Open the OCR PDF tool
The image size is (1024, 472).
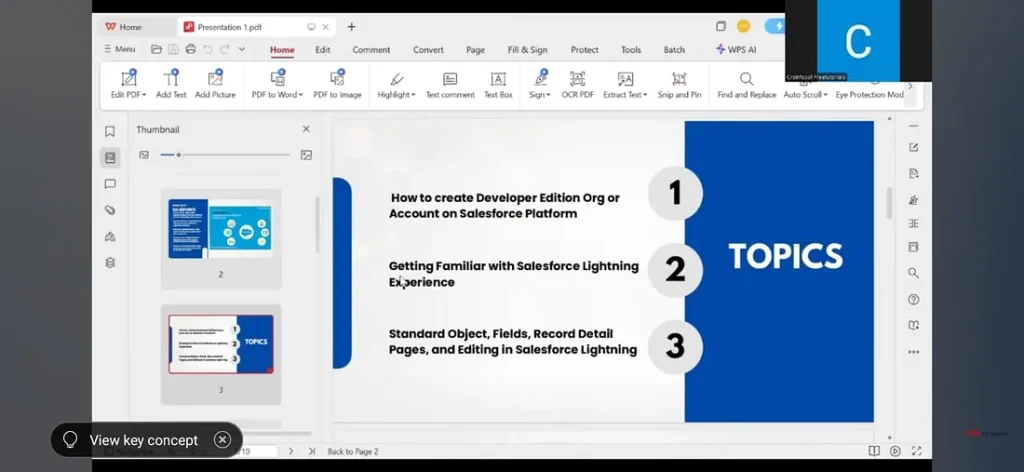(x=577, y=79)
